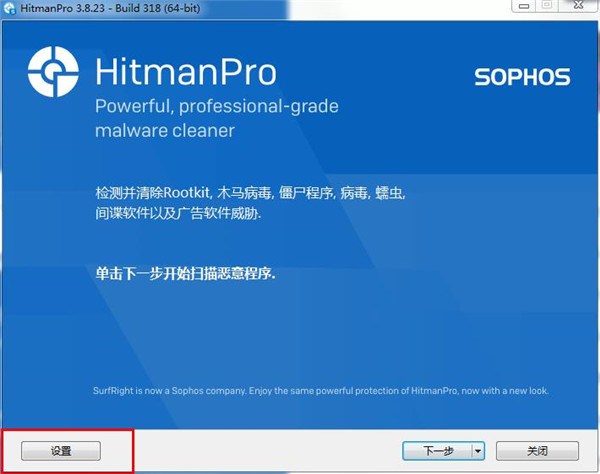This screenshot has width=600, height=474.
Task: Click 下一步 to start scanning
Action: (437, 451)
